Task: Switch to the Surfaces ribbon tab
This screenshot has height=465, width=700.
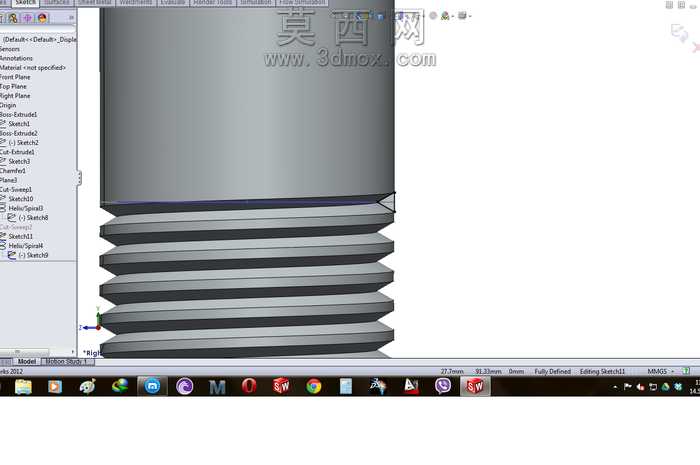Action: 57,3
